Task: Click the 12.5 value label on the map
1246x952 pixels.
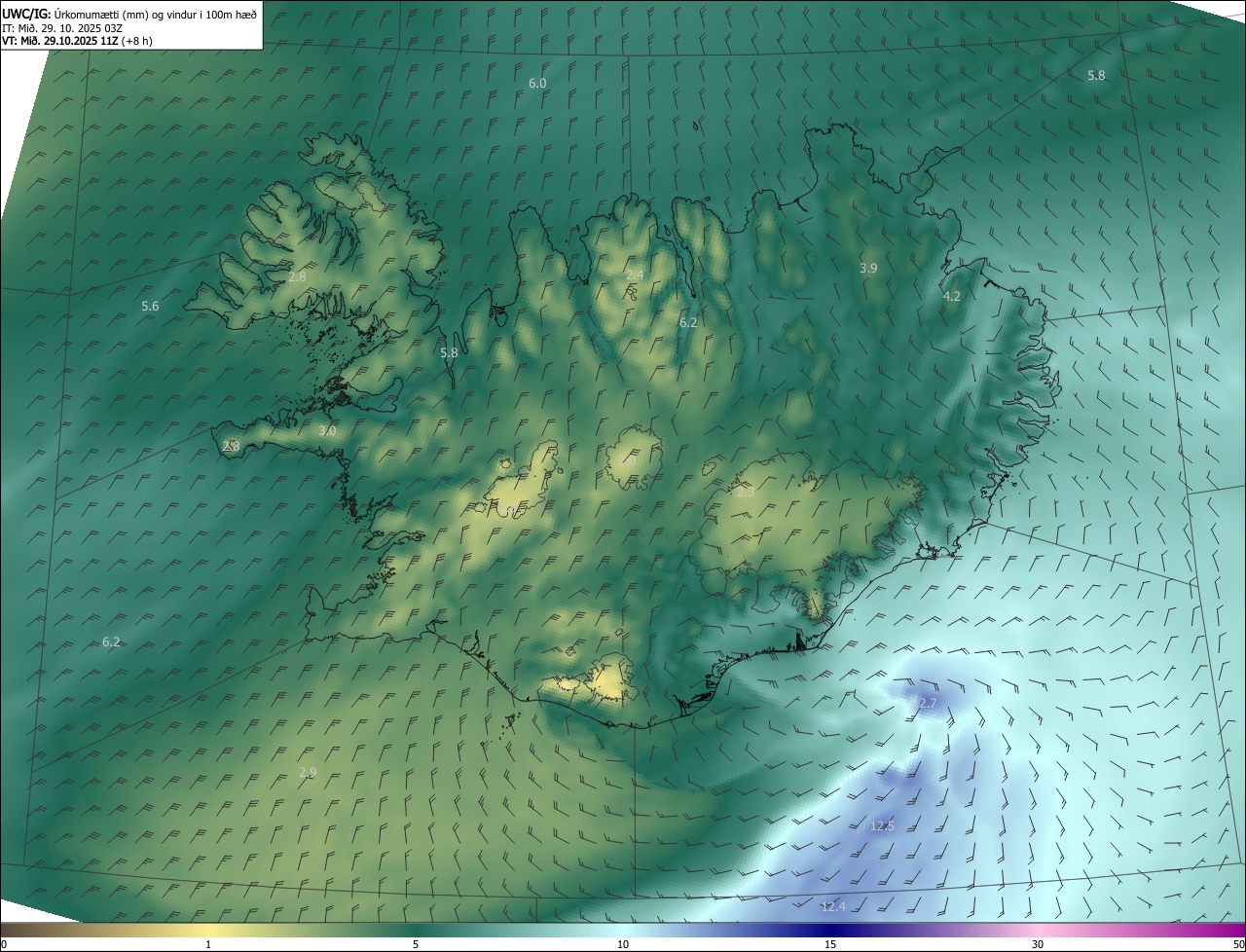Action: click(x=882, y=825)
